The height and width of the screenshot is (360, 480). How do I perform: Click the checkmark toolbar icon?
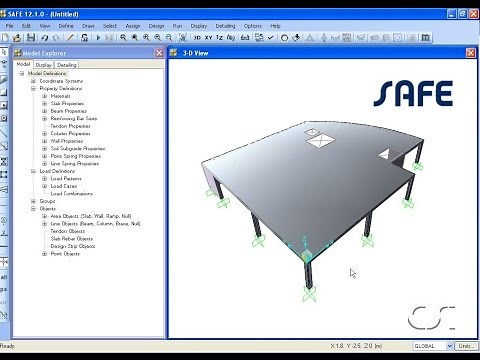[270, 38]
